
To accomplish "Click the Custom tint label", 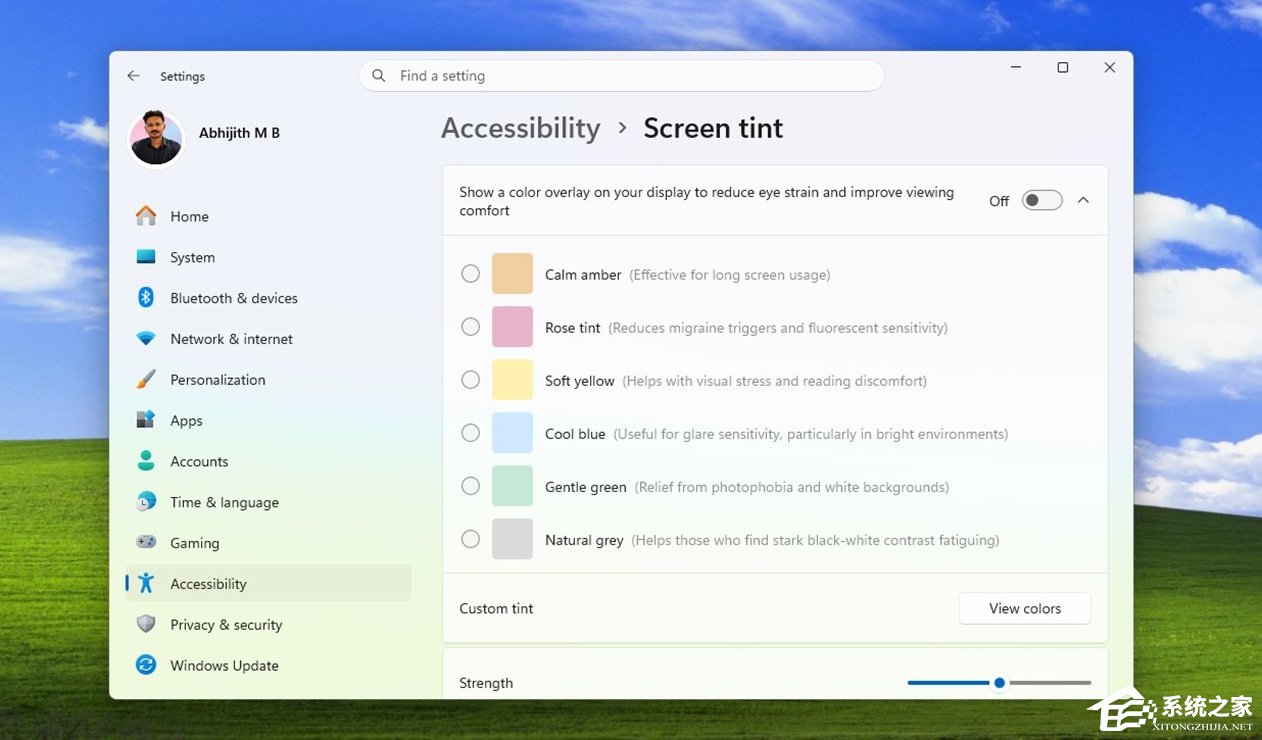I will [x=496, y=608].
